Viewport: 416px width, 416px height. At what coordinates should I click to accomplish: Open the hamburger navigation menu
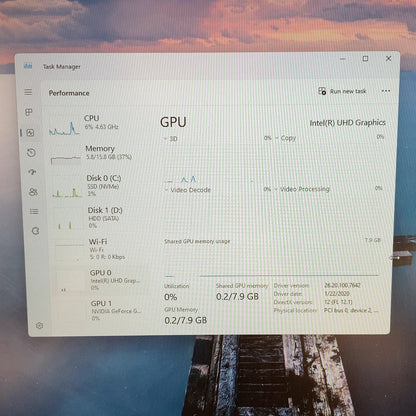(28, 92)
